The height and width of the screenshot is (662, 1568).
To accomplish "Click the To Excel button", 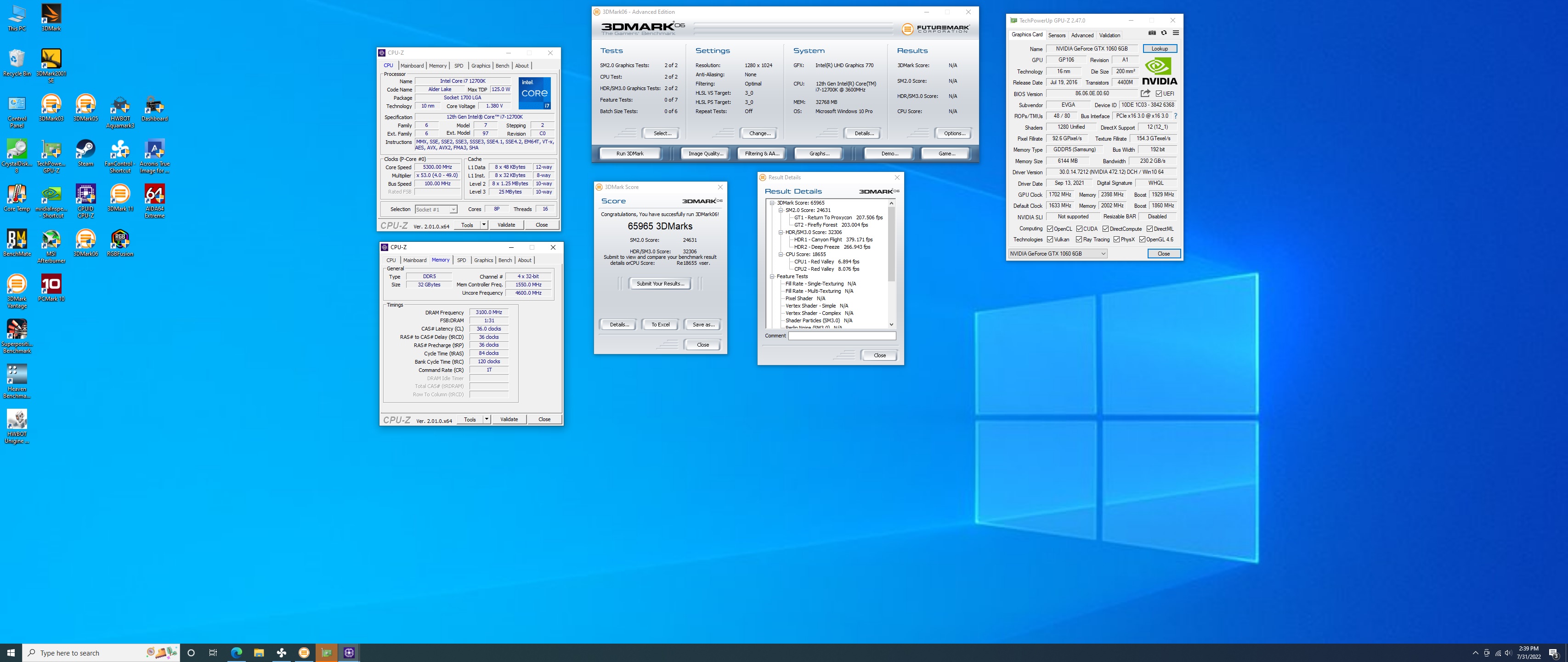I will pyautogui.click(x=660, y=325).
